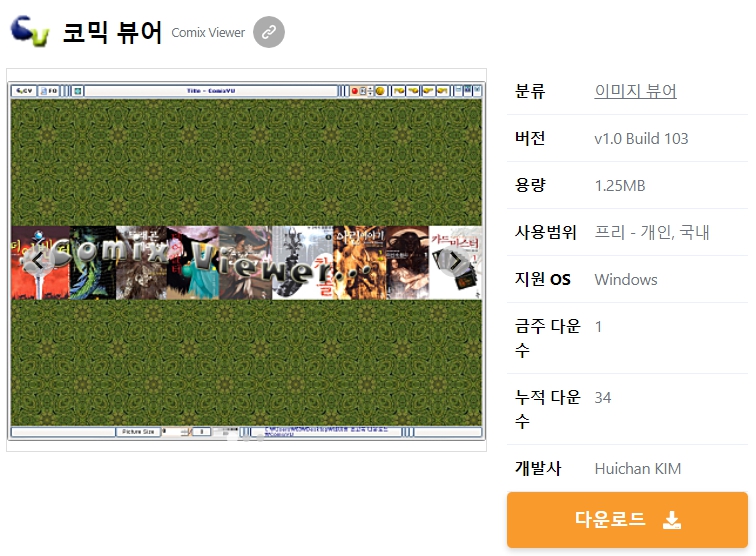Click the orange 다운로드 download button
This screenshot has height=556, width=756.
[x=627, y=519]
